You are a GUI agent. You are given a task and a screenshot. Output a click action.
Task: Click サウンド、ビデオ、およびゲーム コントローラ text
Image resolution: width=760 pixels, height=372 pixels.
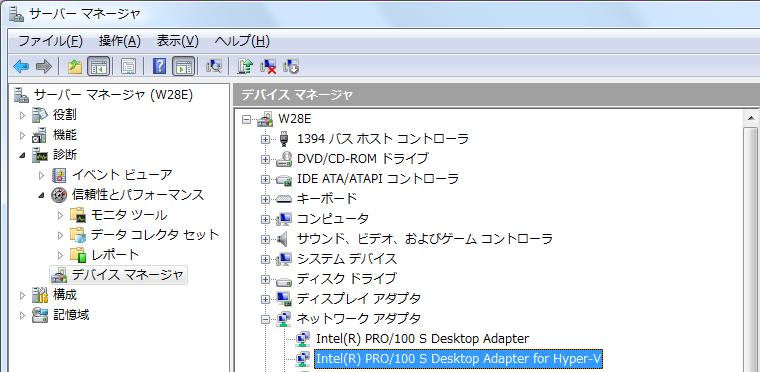[425, 239]
